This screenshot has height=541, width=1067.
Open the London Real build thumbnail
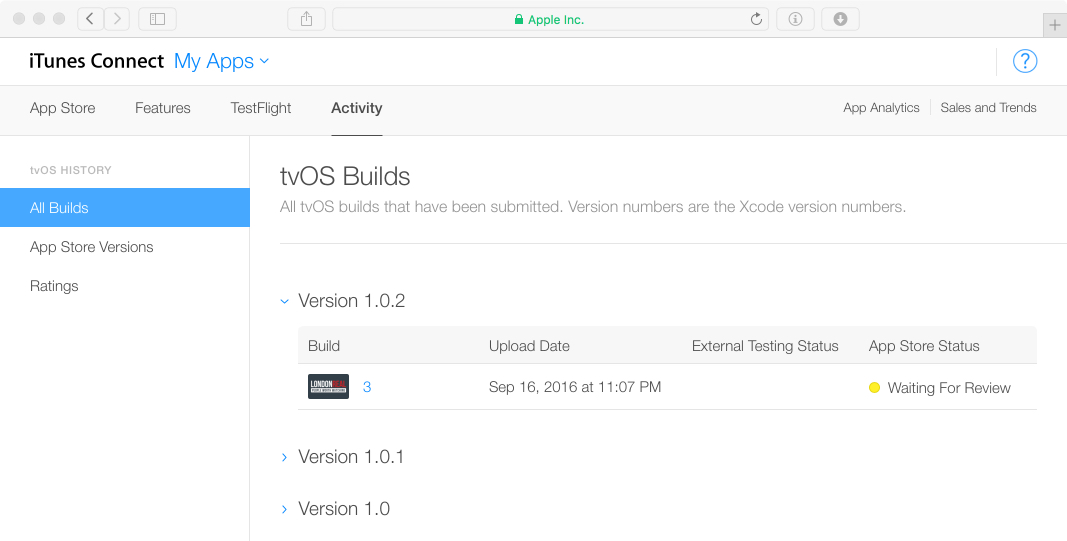(x=329, y=387)
